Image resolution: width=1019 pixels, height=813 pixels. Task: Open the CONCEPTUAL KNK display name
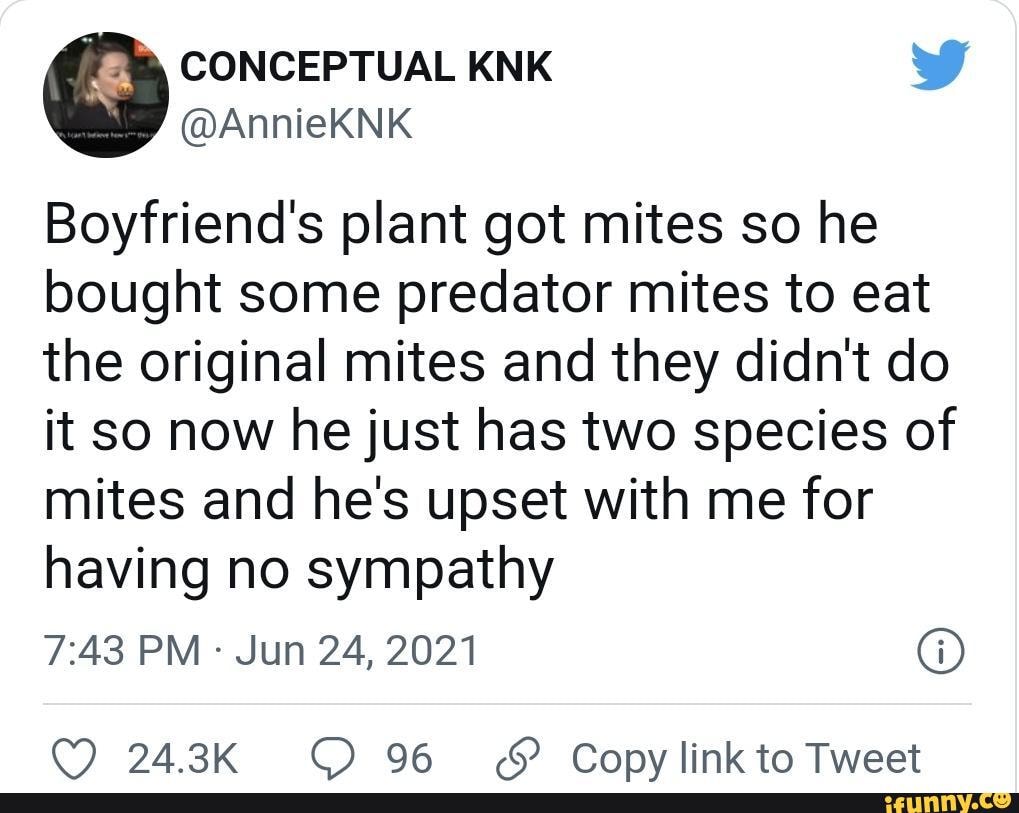[x=364, y=65]
